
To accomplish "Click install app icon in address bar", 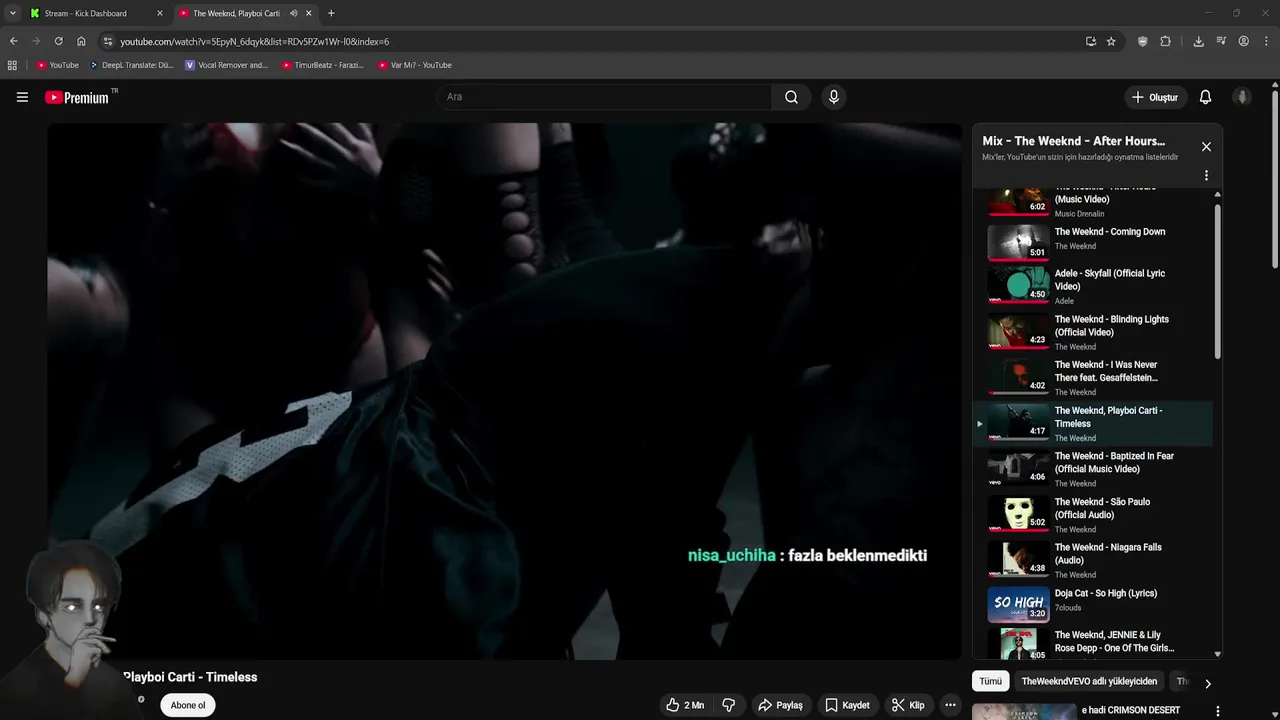I will tap(1090, 41).
